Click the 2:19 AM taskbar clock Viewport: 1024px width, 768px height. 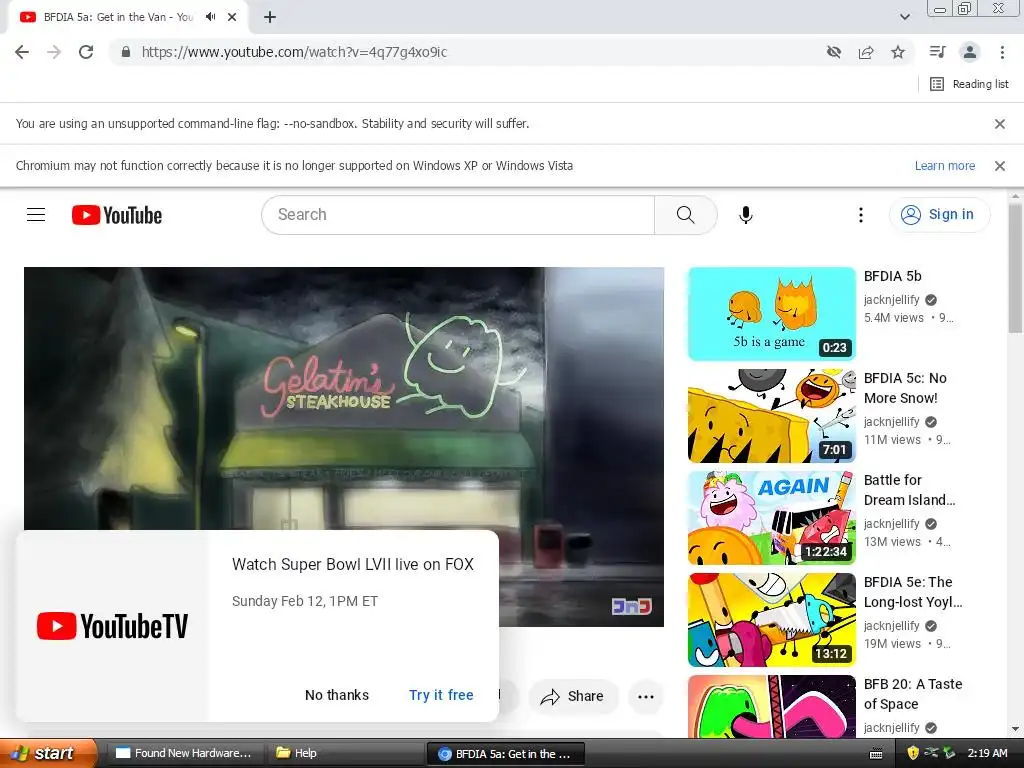click(x=987, y=753)
